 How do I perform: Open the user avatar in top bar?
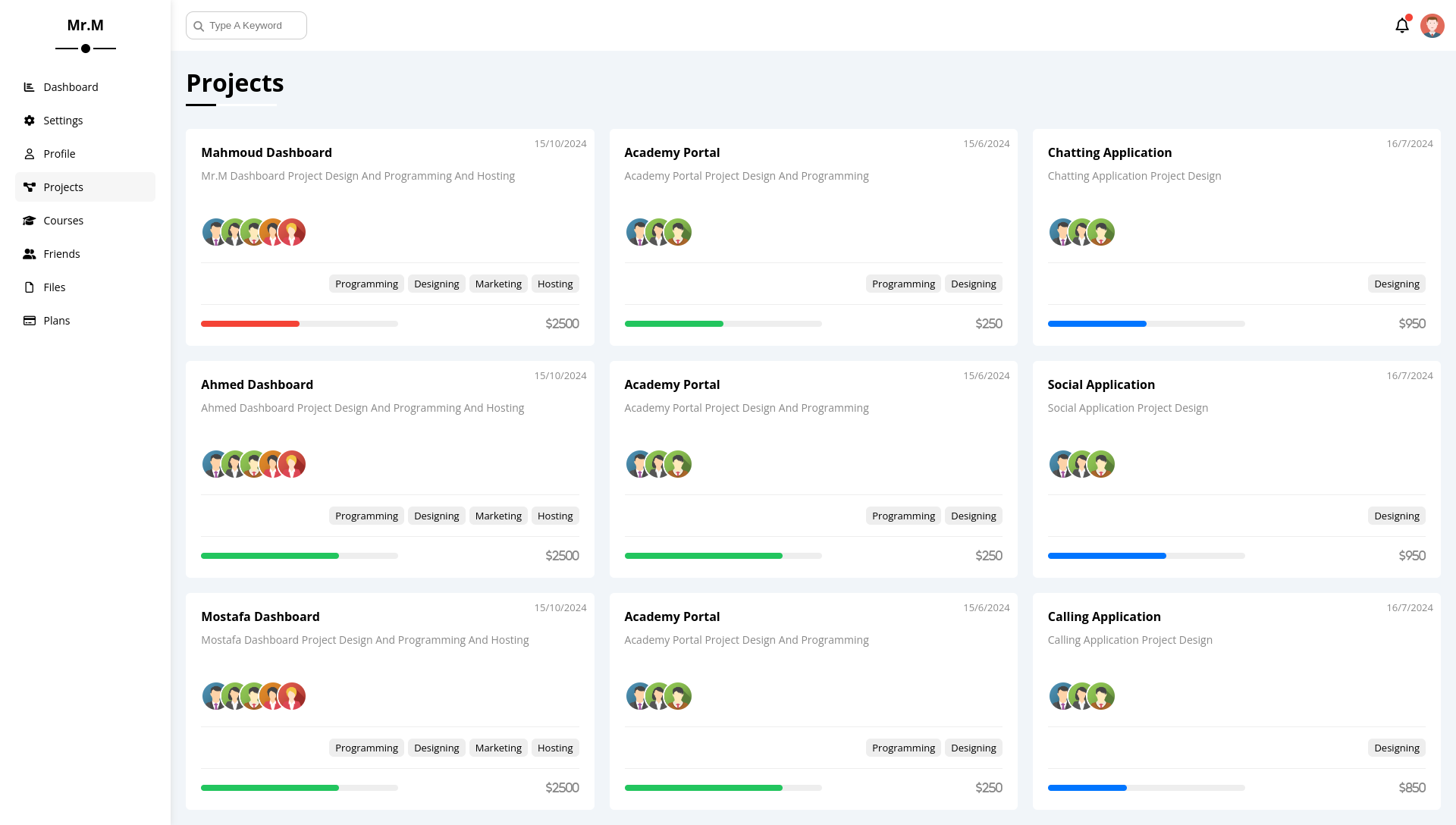[x=1432, y=26]
